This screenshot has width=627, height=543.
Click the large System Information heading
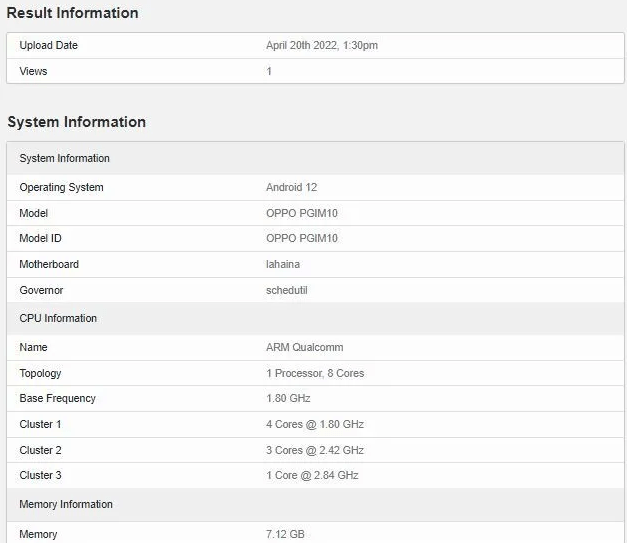[76, 122]
